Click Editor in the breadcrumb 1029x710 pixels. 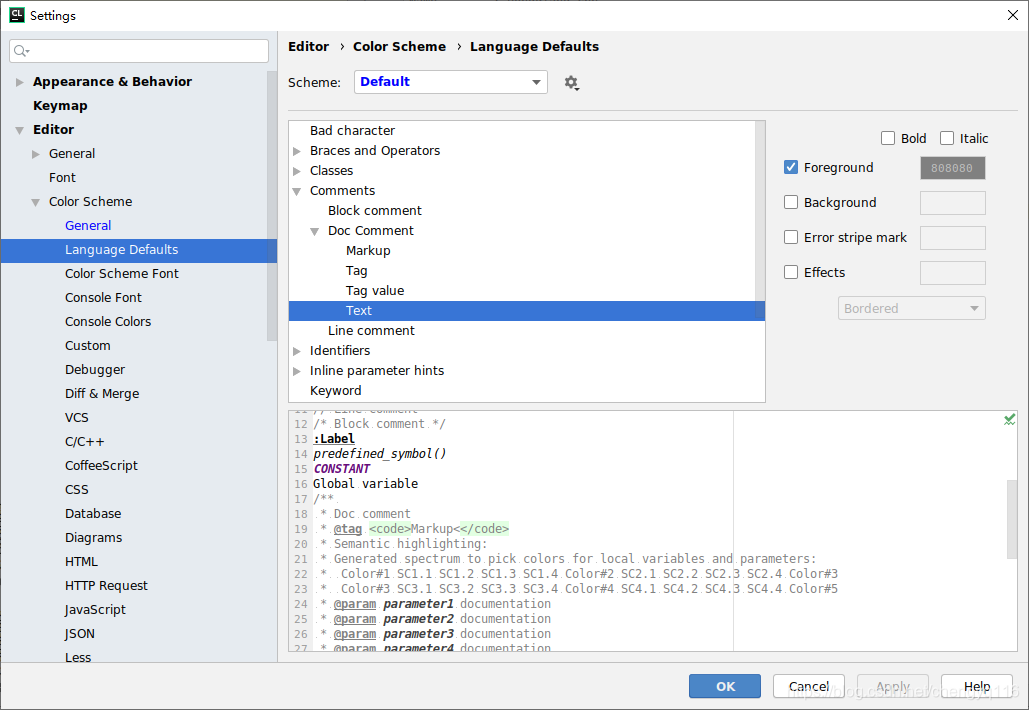[308, 47]
